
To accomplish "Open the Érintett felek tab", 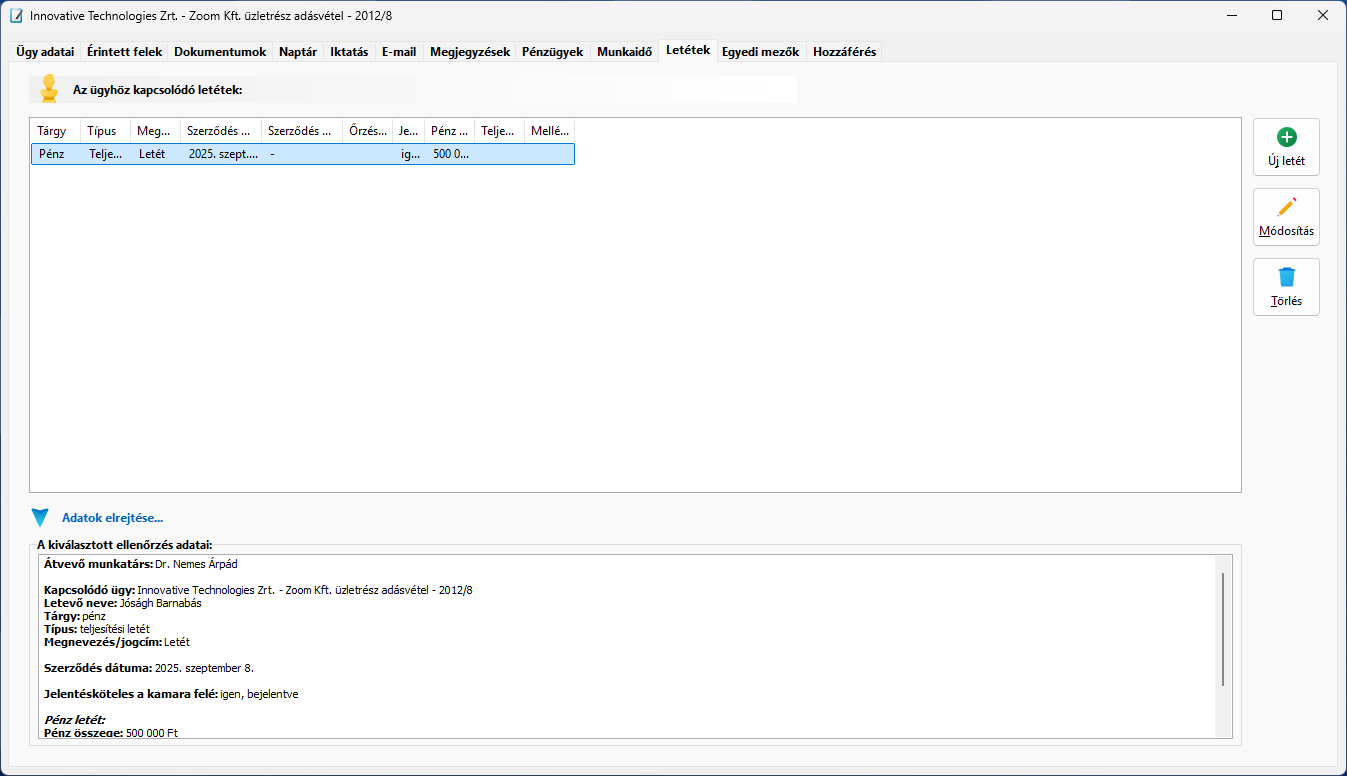I will 124,52.
